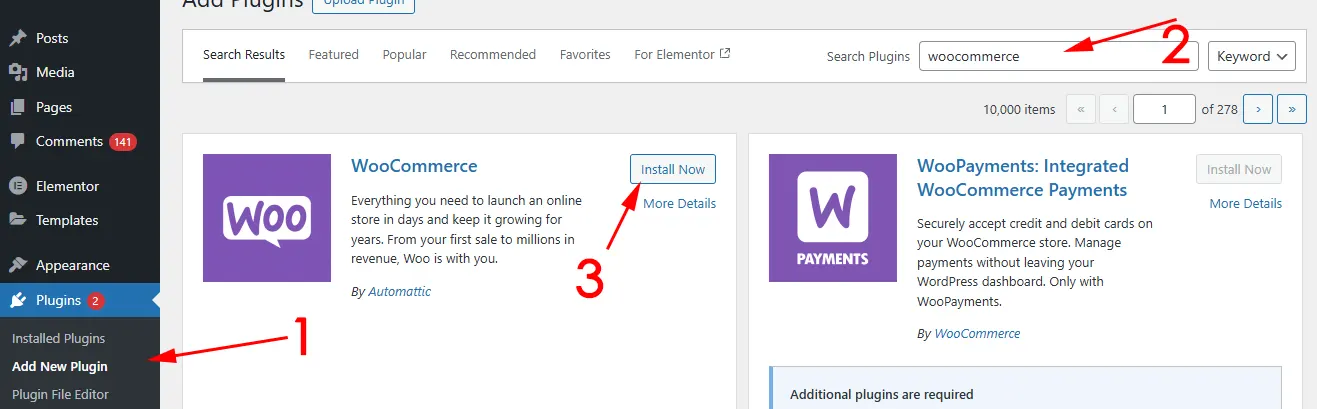Switch to the Favorites tab
The height and width of the screenshot is (409, 1317).
pos(585,55)
